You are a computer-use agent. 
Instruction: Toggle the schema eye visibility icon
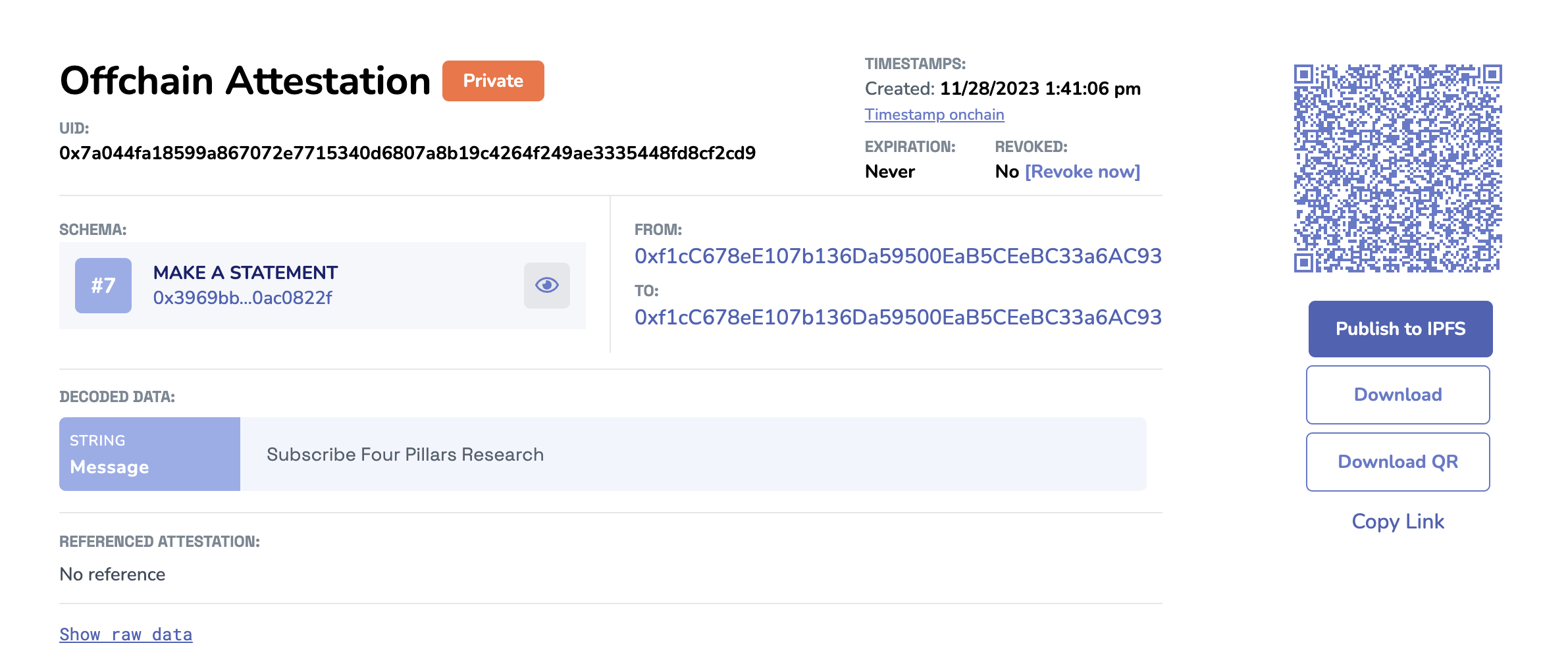[x=546, y=285]
